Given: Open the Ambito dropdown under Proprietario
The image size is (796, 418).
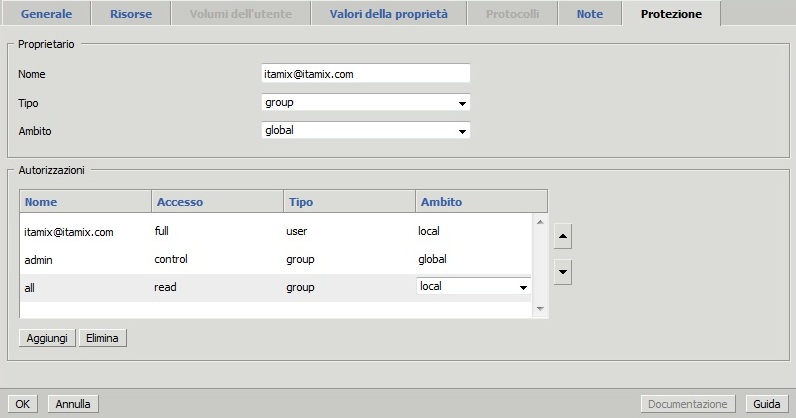Looking at the screenshot, I should 365,130.
